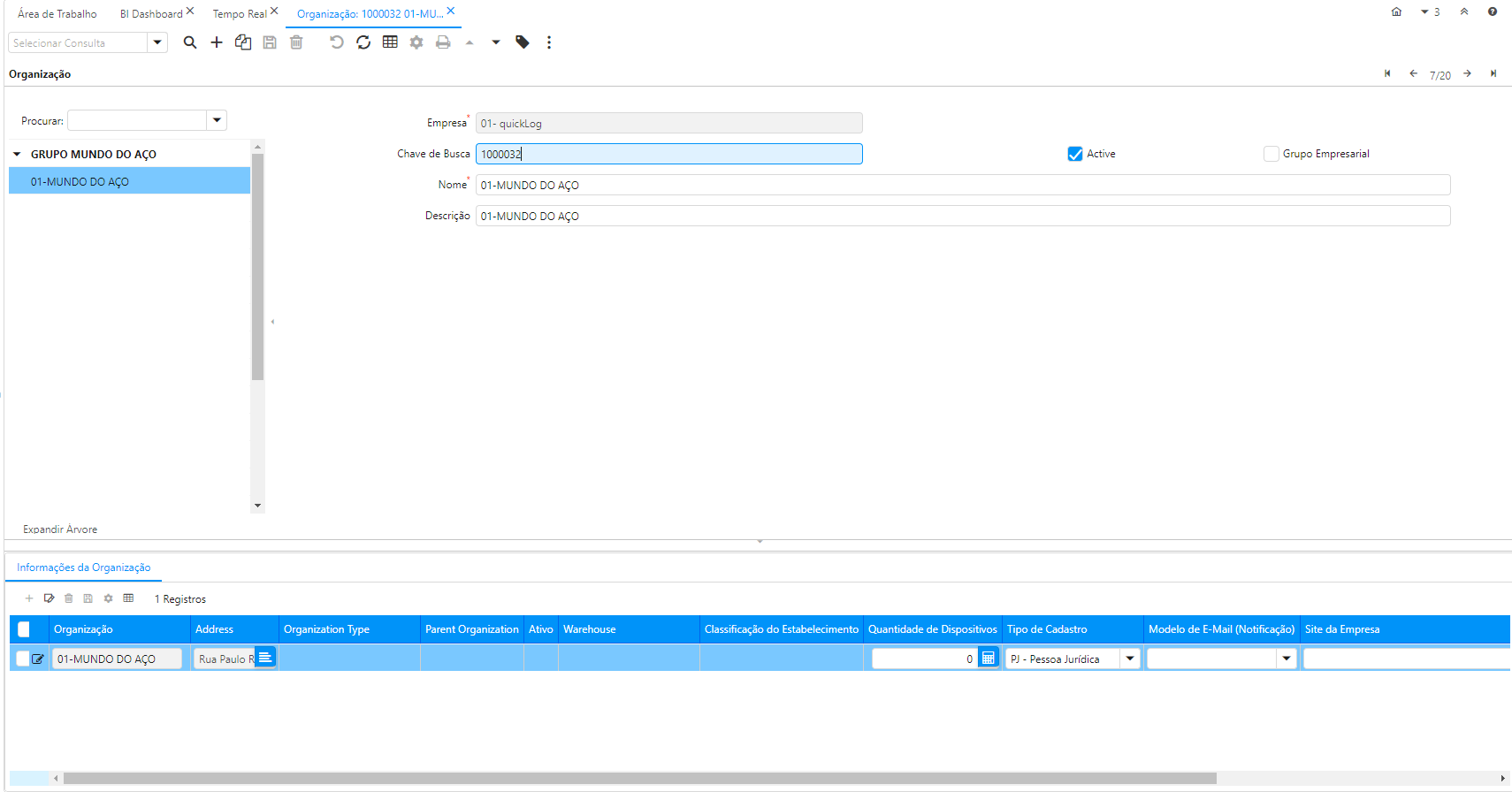
Task: Click the Expandir Árvore link
Action: 60,529
